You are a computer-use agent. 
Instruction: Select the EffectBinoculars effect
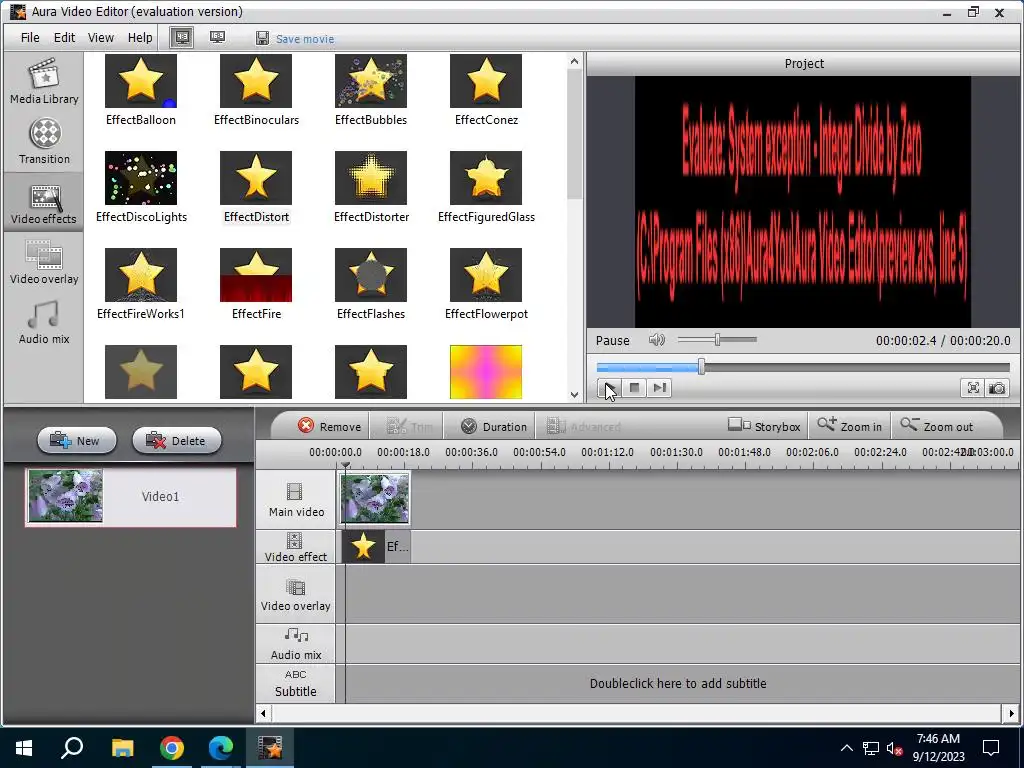[256, 90]
